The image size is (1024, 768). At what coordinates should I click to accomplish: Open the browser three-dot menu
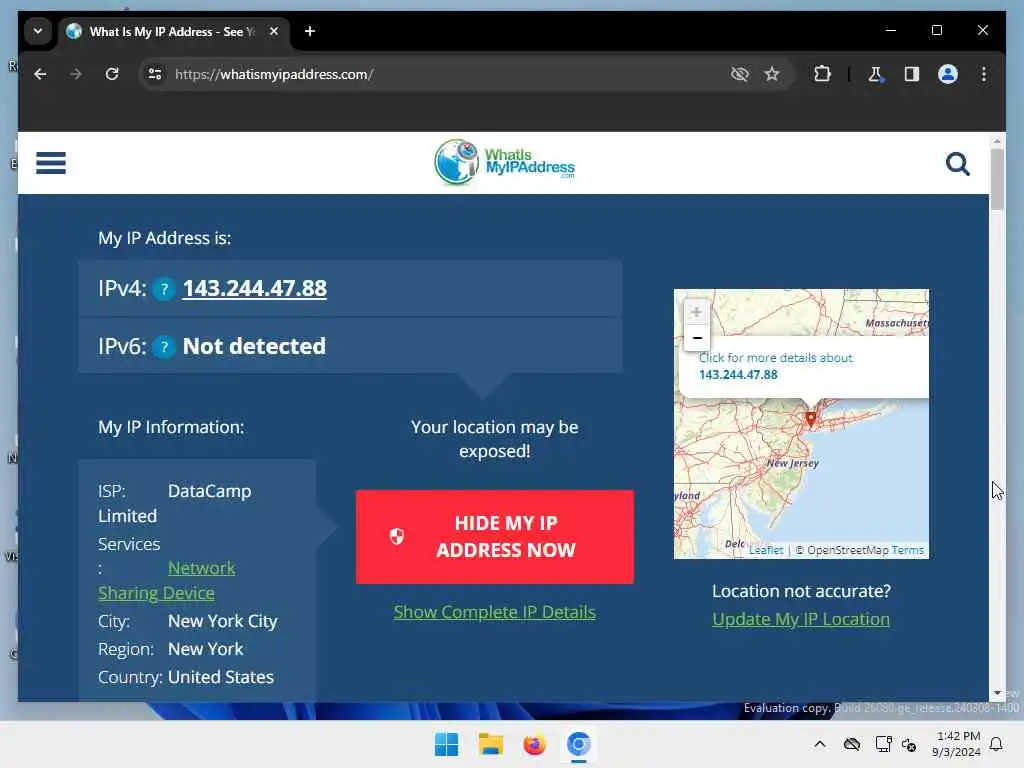pyautogui.click(x=984, y=74)
